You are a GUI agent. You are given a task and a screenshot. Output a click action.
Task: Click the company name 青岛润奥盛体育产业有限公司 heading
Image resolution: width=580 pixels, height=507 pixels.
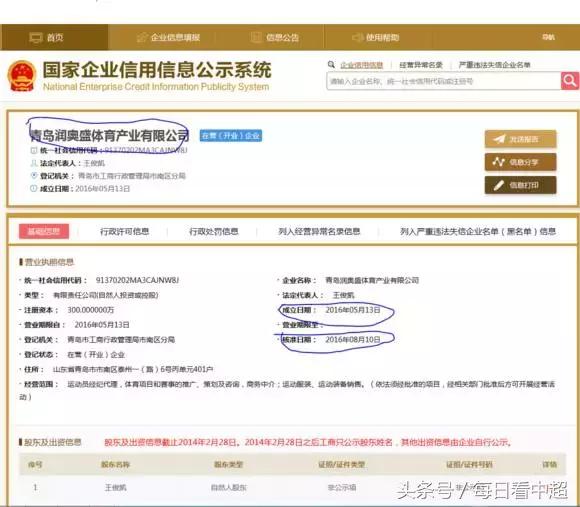point(110,136)
